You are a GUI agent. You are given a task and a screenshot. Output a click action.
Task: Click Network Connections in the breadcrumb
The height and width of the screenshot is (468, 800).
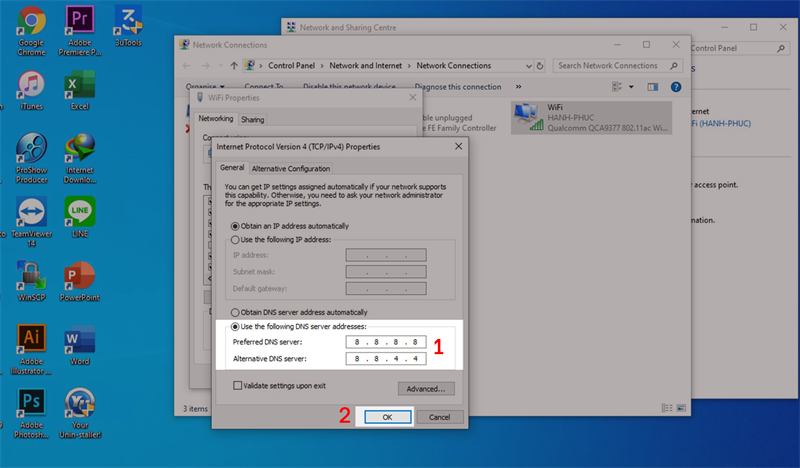click(x=454, y=66)
